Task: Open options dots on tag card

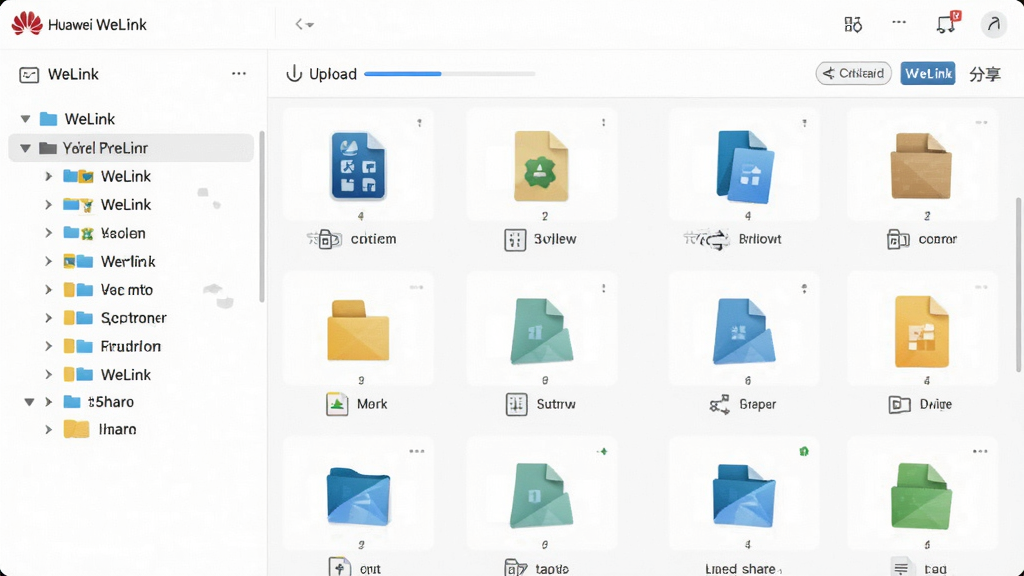Action: click(980, 451)
